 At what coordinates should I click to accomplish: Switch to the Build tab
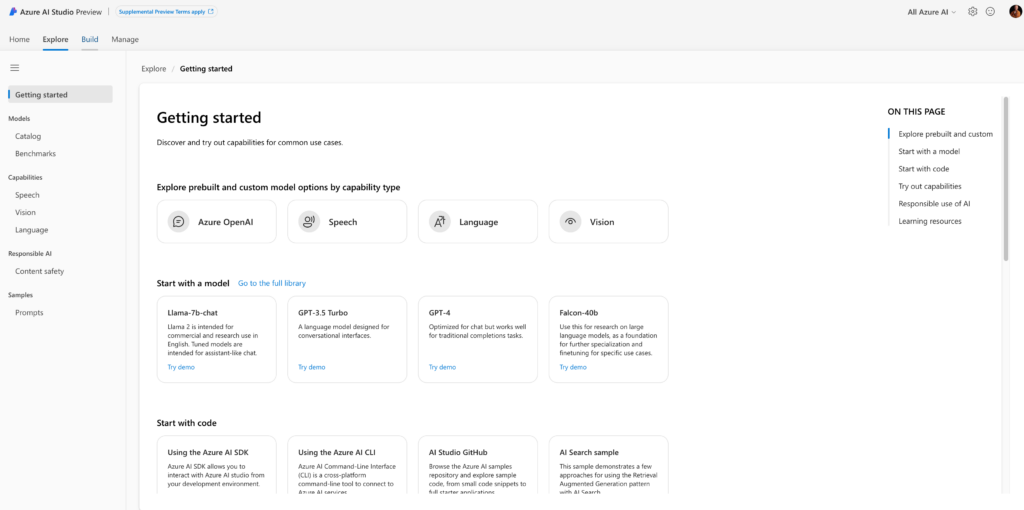90,39
